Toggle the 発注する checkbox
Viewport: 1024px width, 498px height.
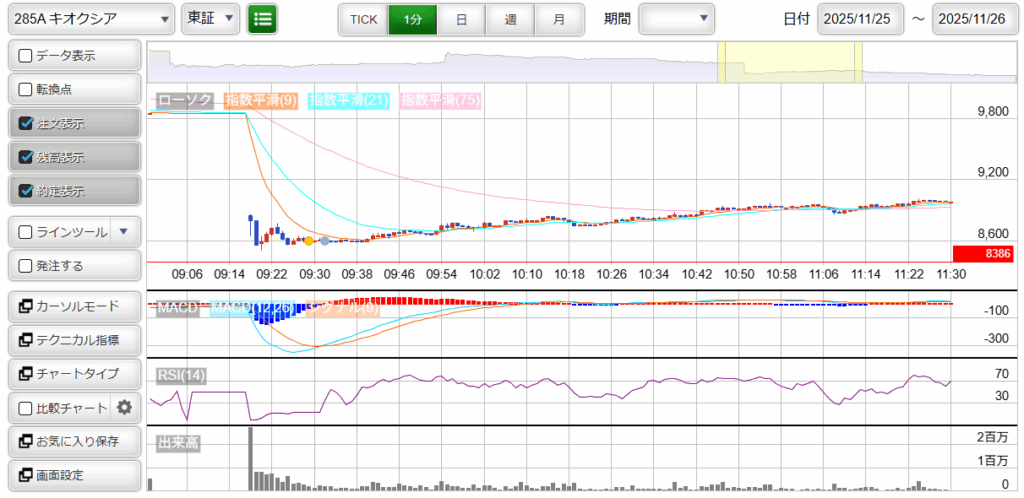click(x=26, y=266)
